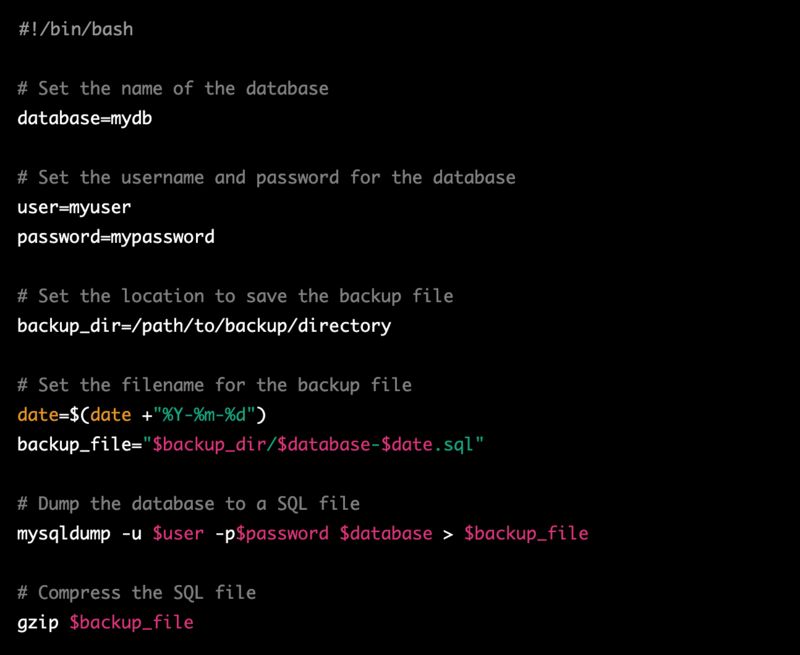The image size is (800, 655).
Task: Click the 'Dump the database to a SQL file' comment
Action: coord(189,503)
